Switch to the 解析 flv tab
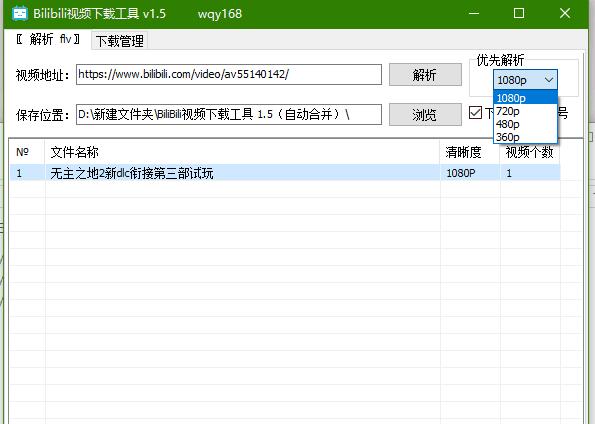The image size is (595, 424). coord(48,39)
